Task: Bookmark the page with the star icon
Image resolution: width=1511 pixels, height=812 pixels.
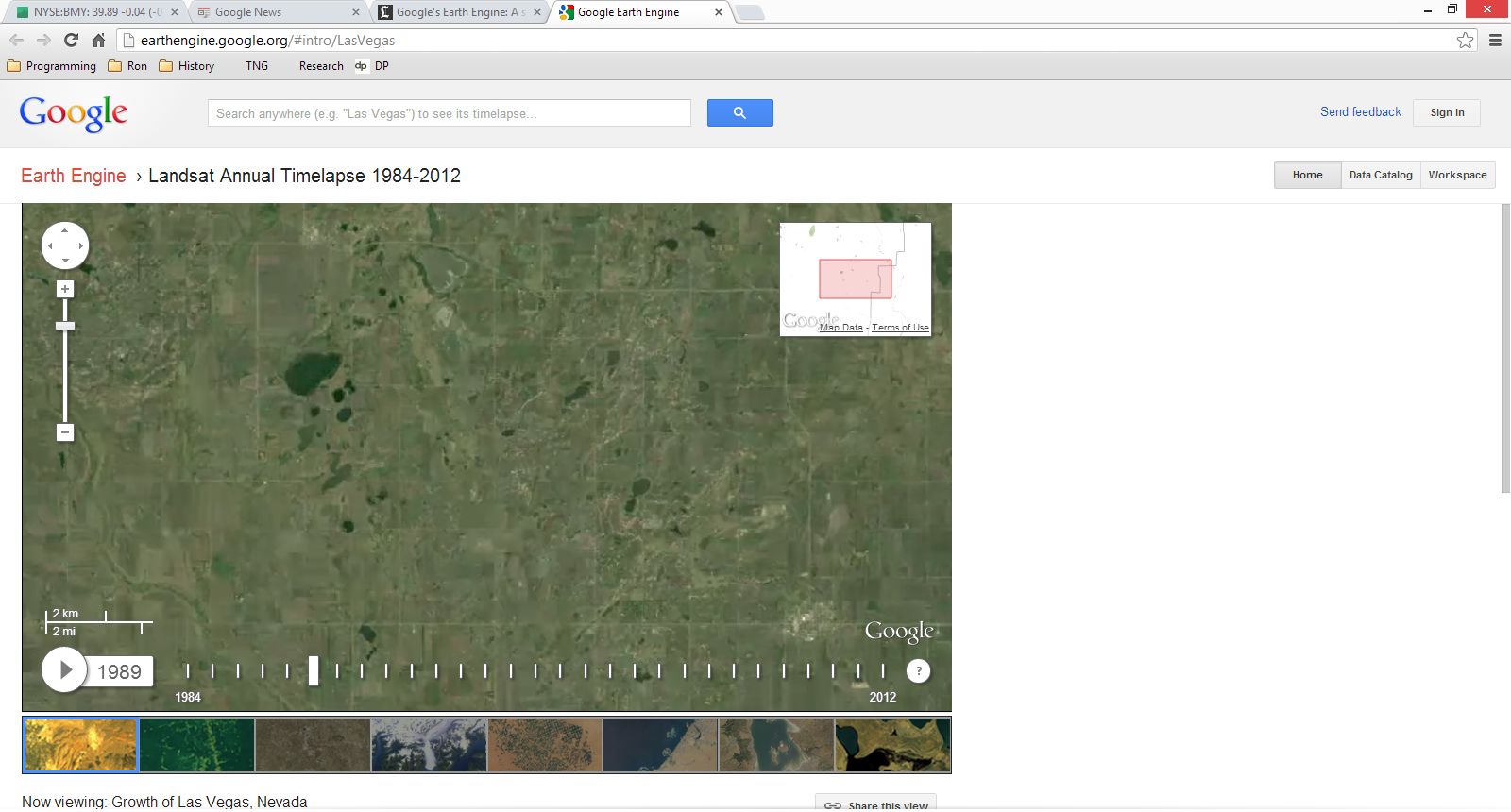Action: tap(1465, 40)
